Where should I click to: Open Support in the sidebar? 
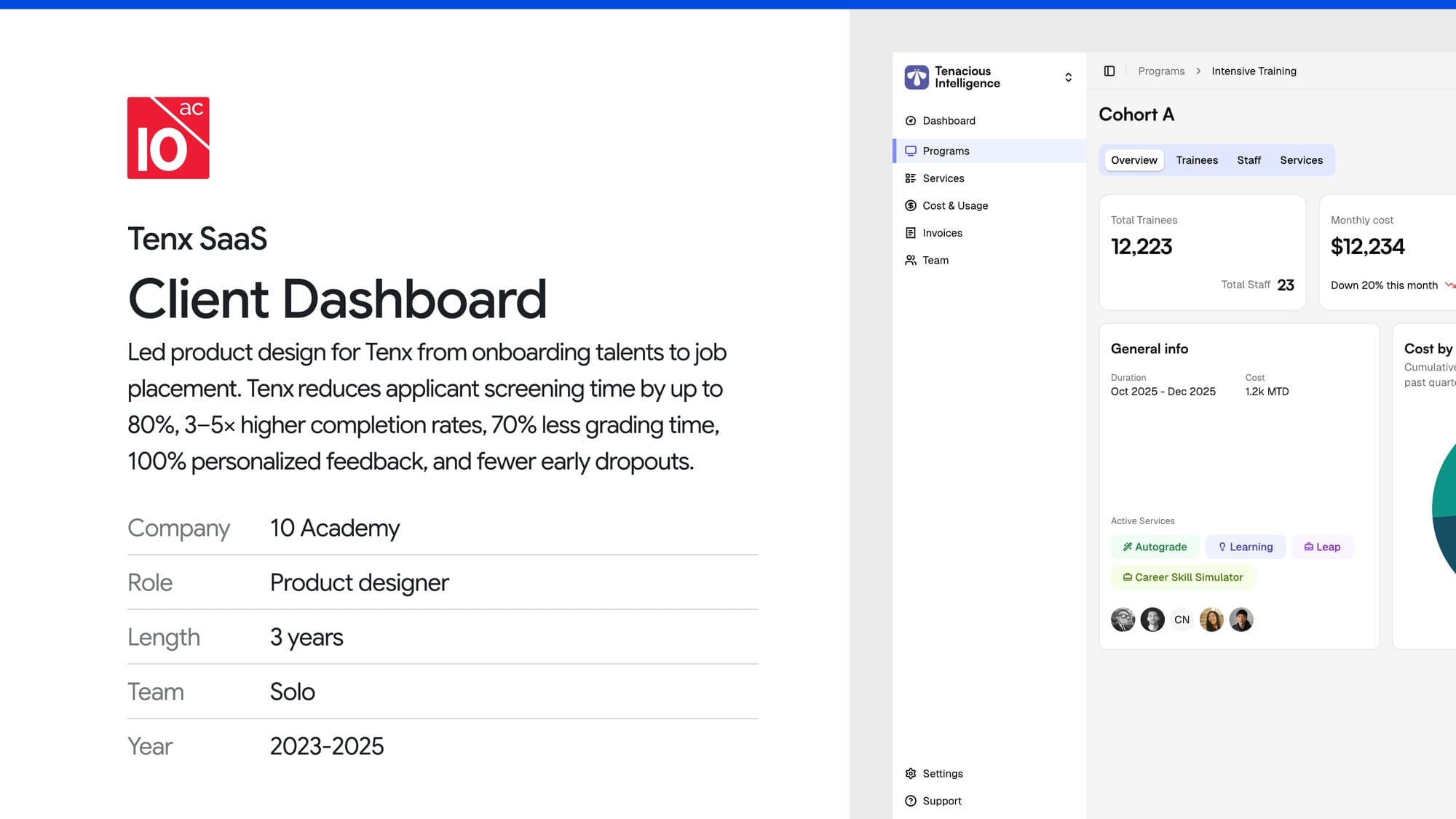point(989,801)
